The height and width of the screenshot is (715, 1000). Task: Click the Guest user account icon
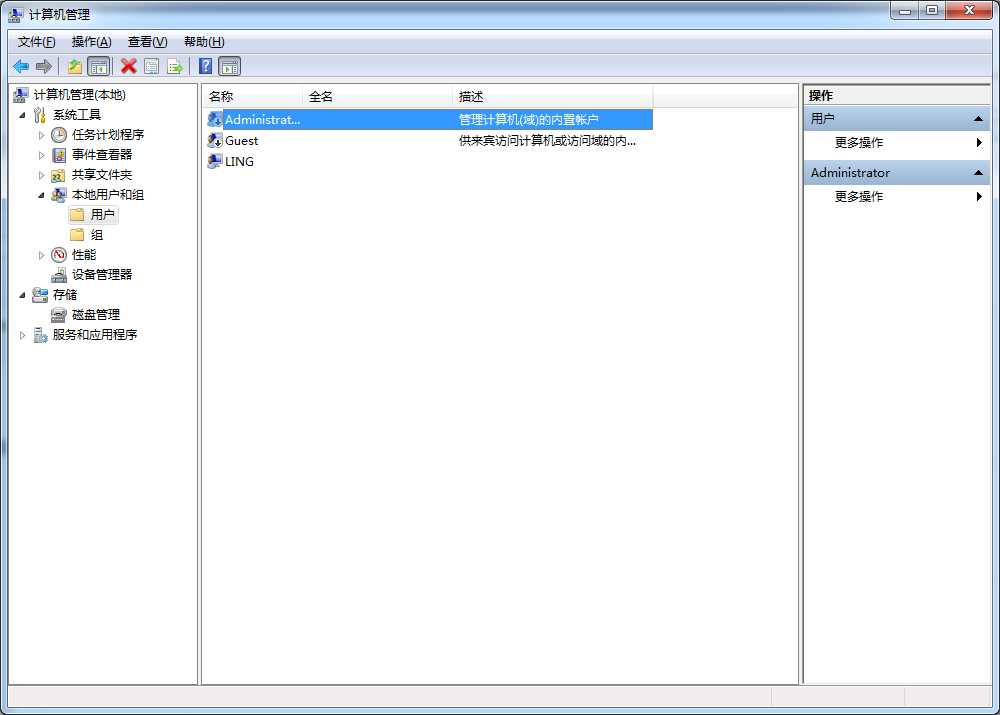pos(215,140)
